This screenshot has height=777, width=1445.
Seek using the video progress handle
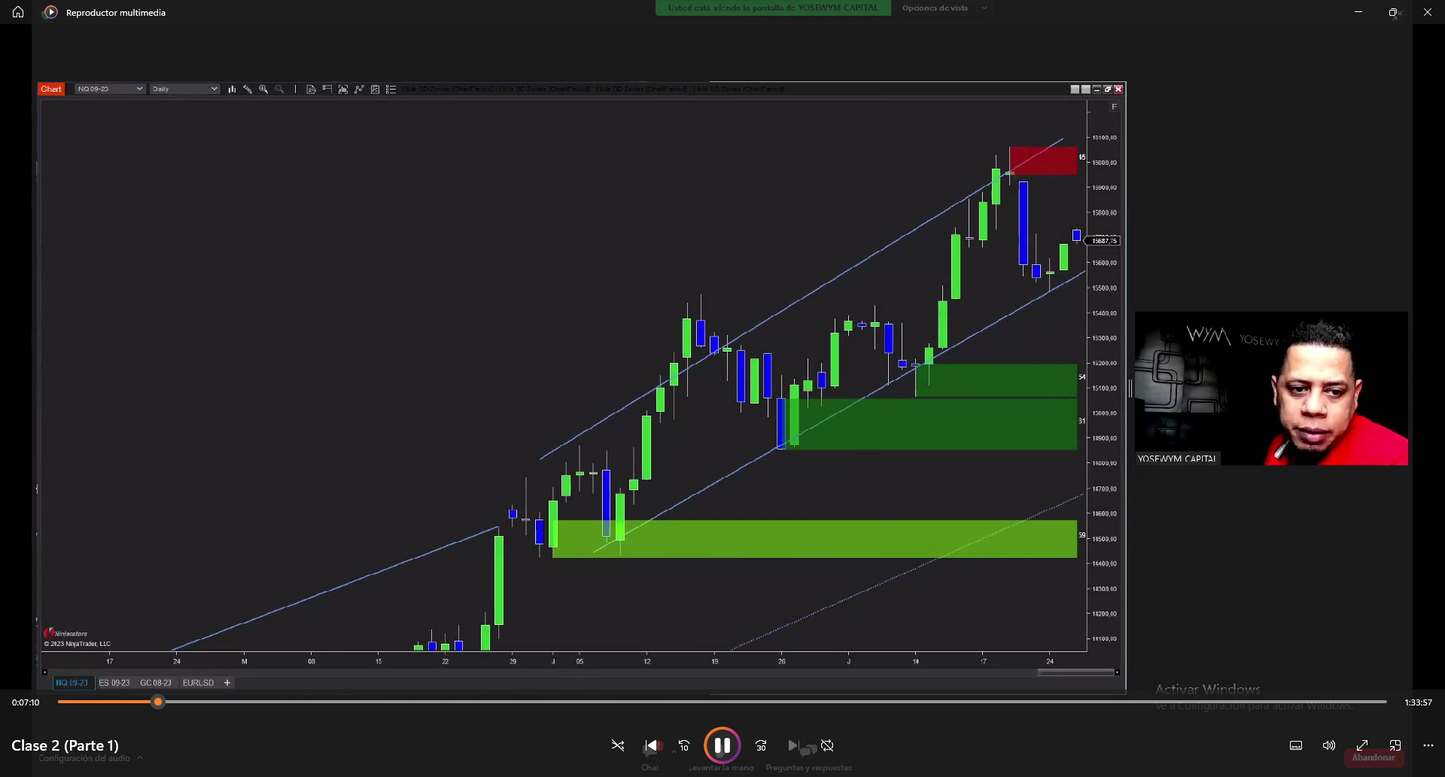pyautogui.click(x=157, y=702)
